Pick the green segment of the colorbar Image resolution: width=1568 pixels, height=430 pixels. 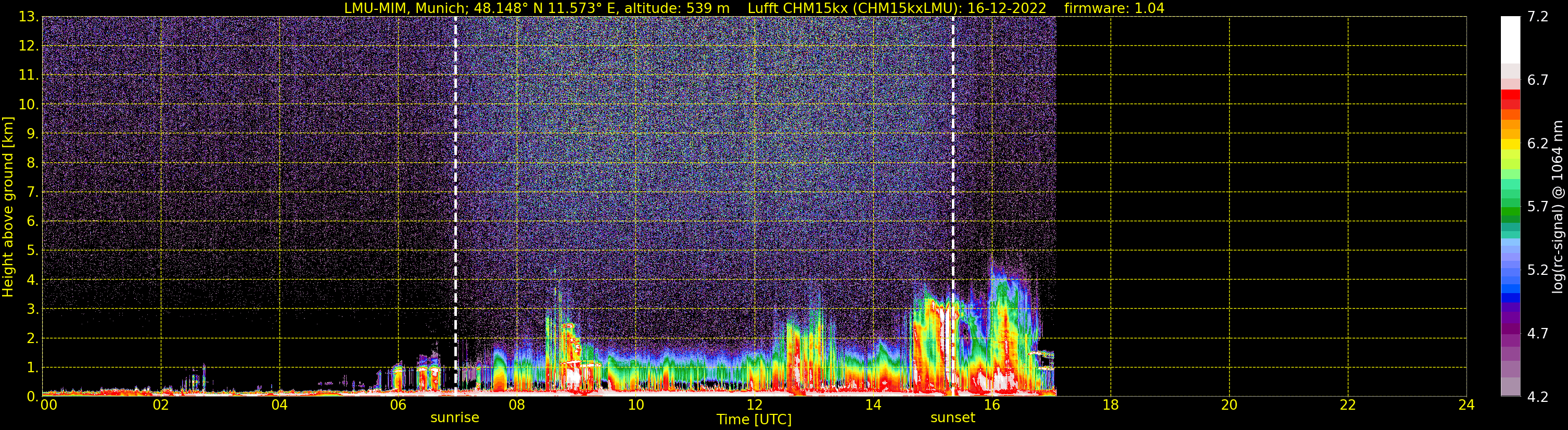(x=1510, y=212)
